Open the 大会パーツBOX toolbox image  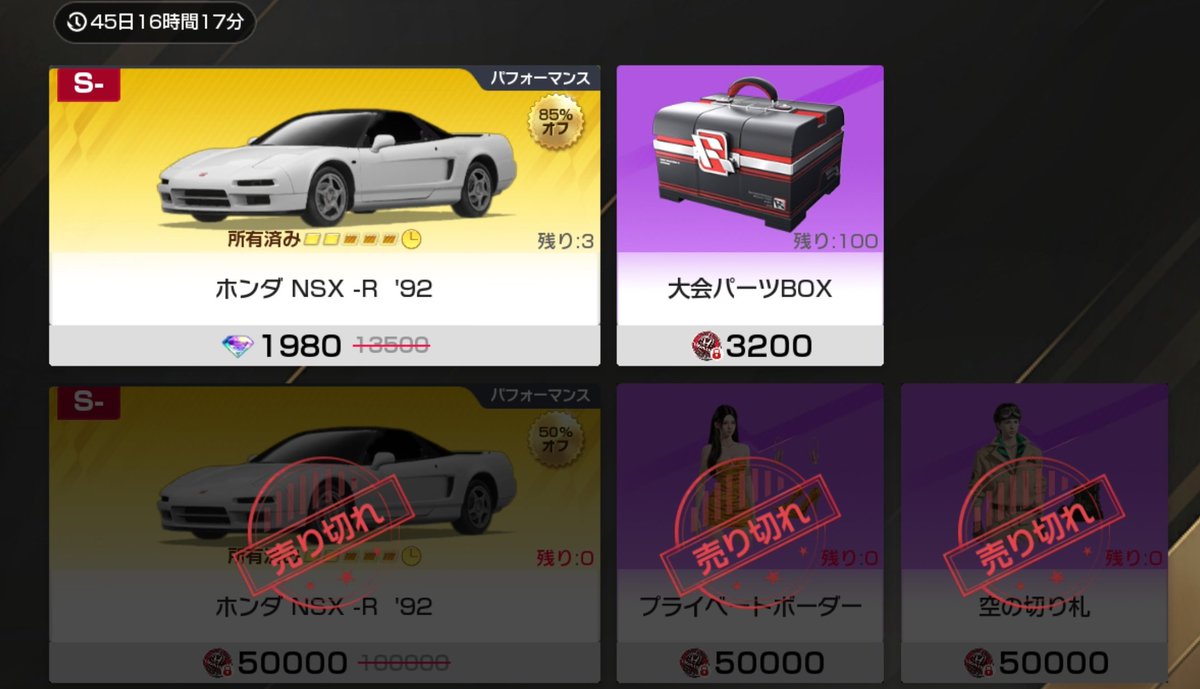coord(749,156)
